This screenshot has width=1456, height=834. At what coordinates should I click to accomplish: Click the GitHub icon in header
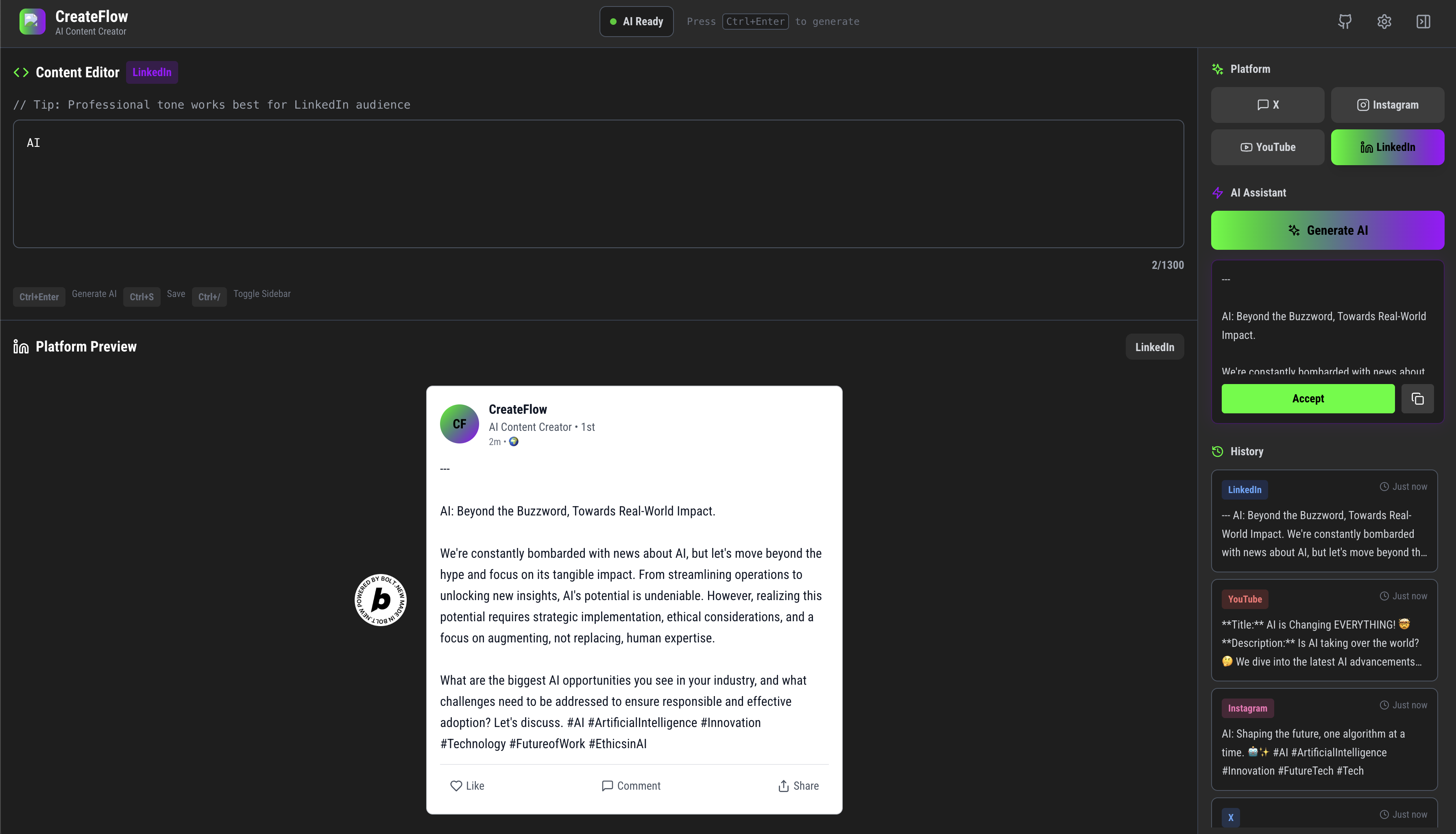(1345, 22)
